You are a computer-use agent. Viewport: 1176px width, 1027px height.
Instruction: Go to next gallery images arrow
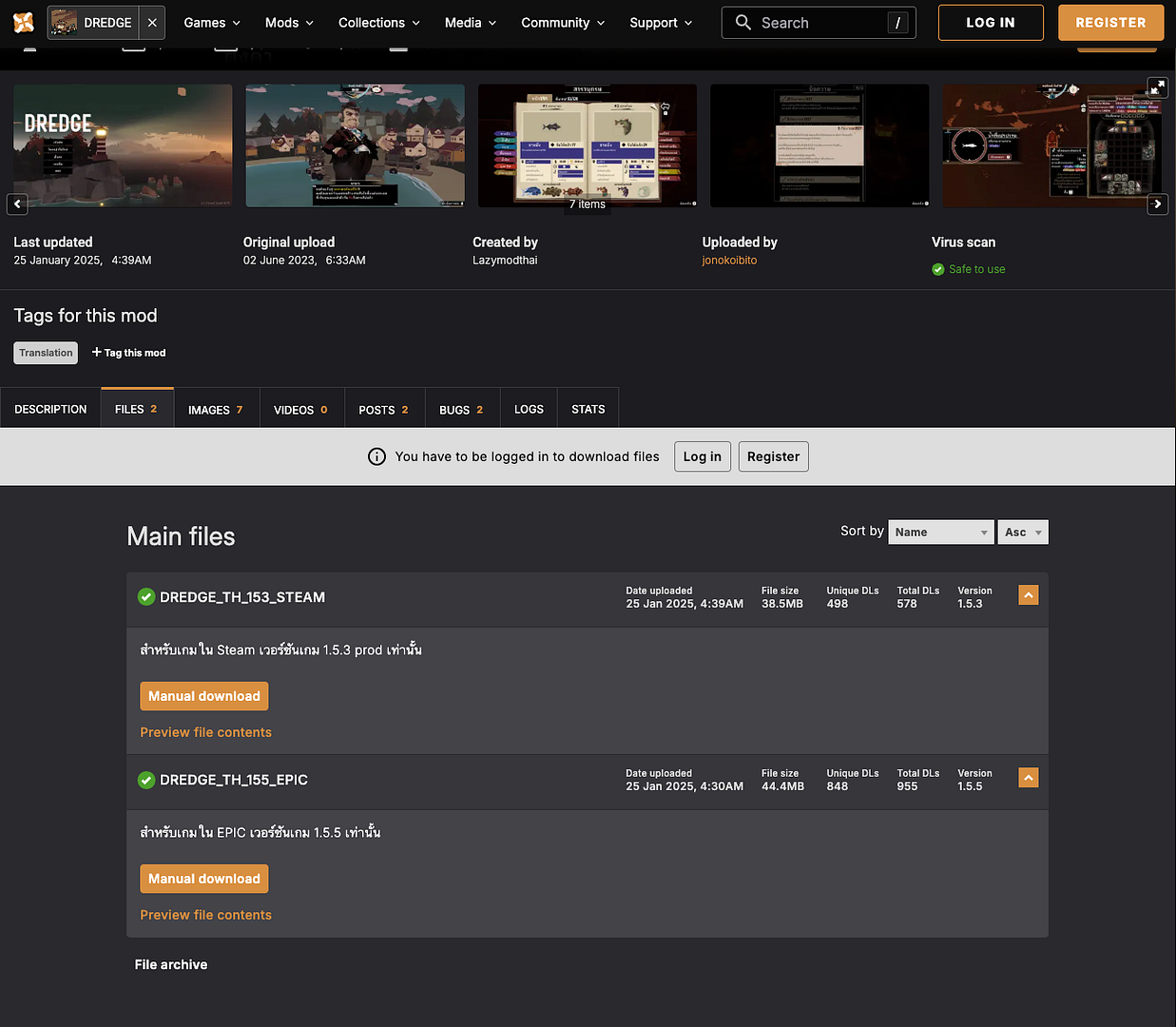coord(1157,203)
